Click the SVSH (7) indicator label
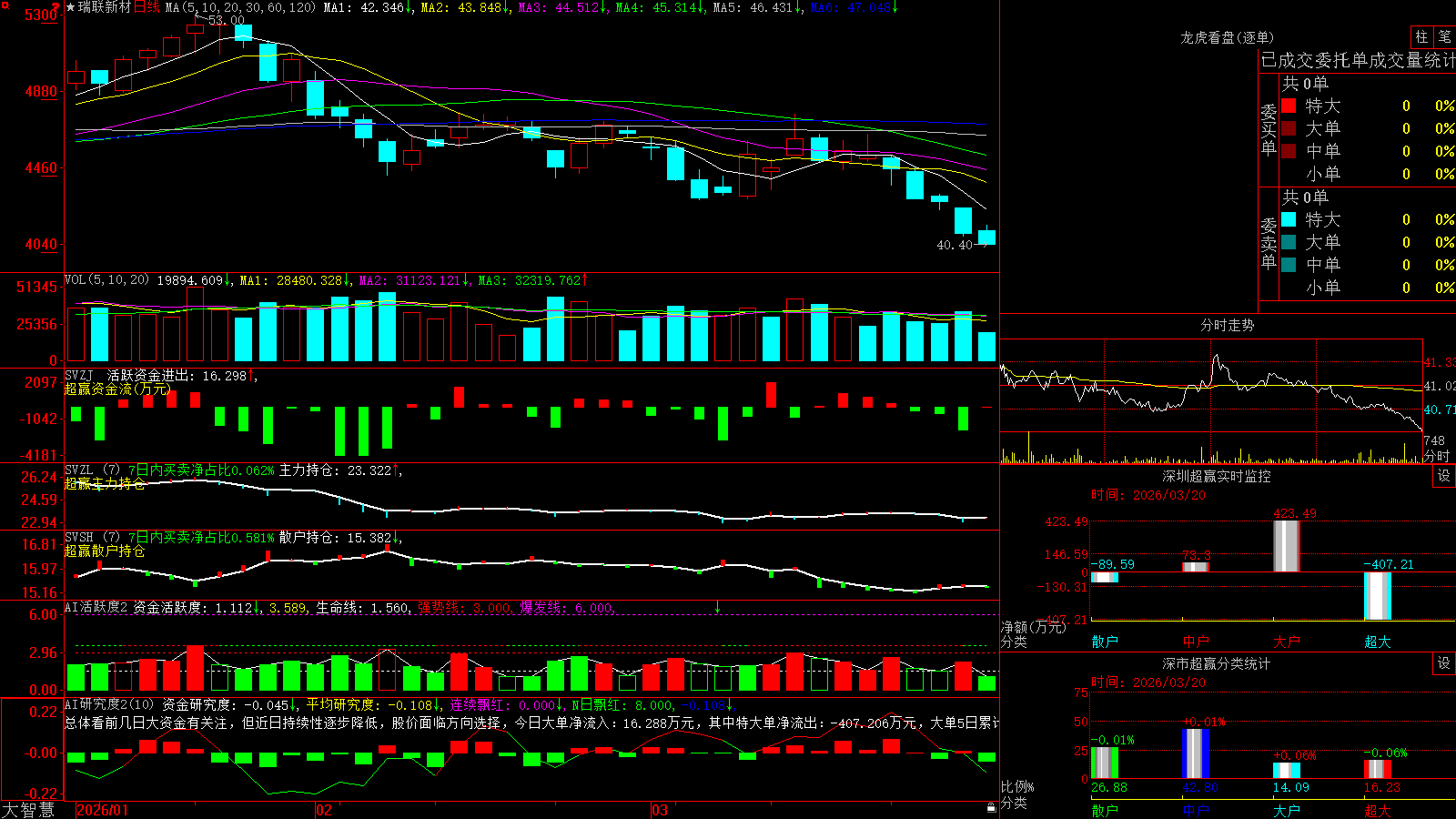1456x819 pixels. [92, 537]
